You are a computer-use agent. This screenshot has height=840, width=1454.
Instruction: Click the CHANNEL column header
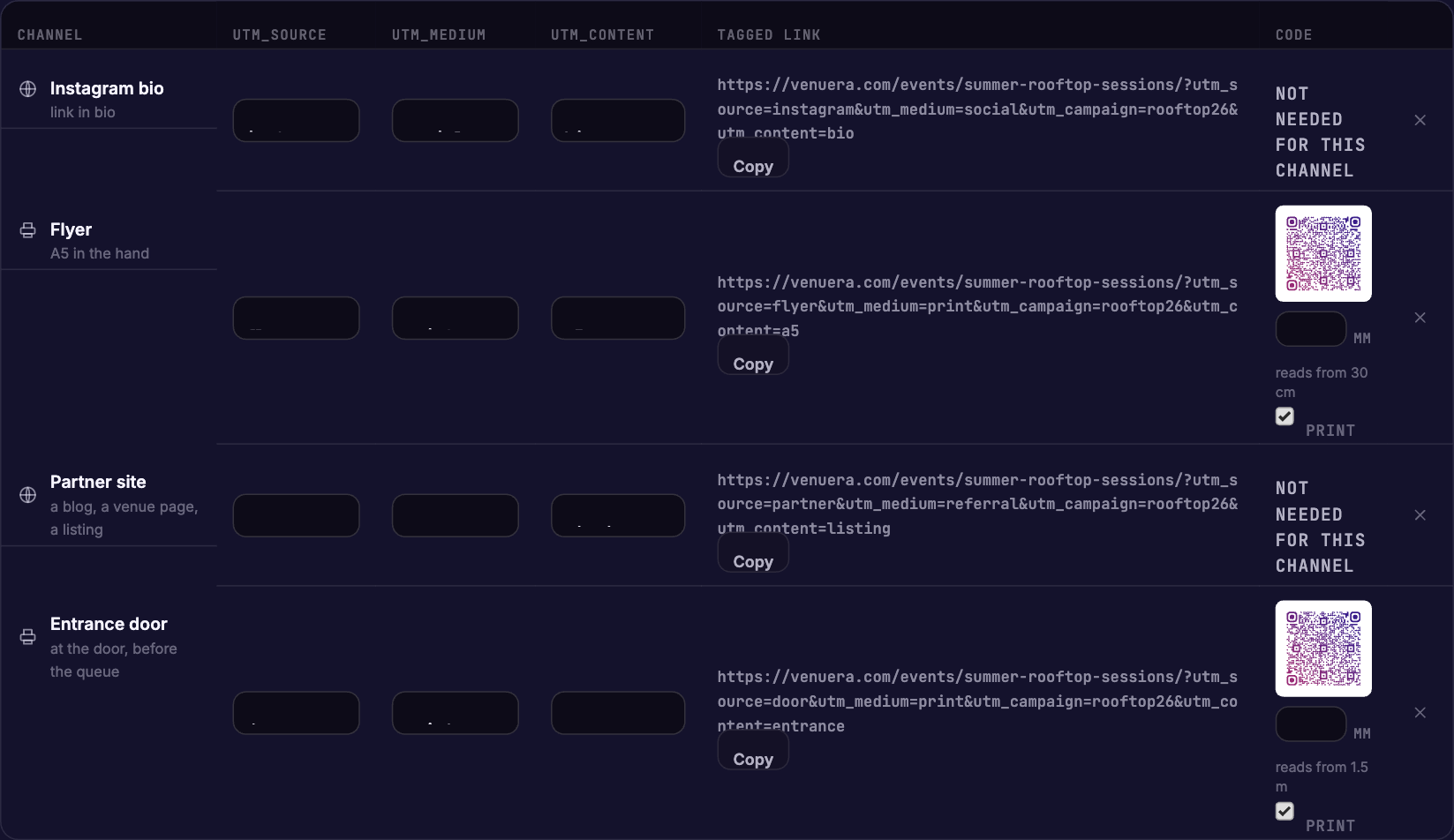[50, 35]
